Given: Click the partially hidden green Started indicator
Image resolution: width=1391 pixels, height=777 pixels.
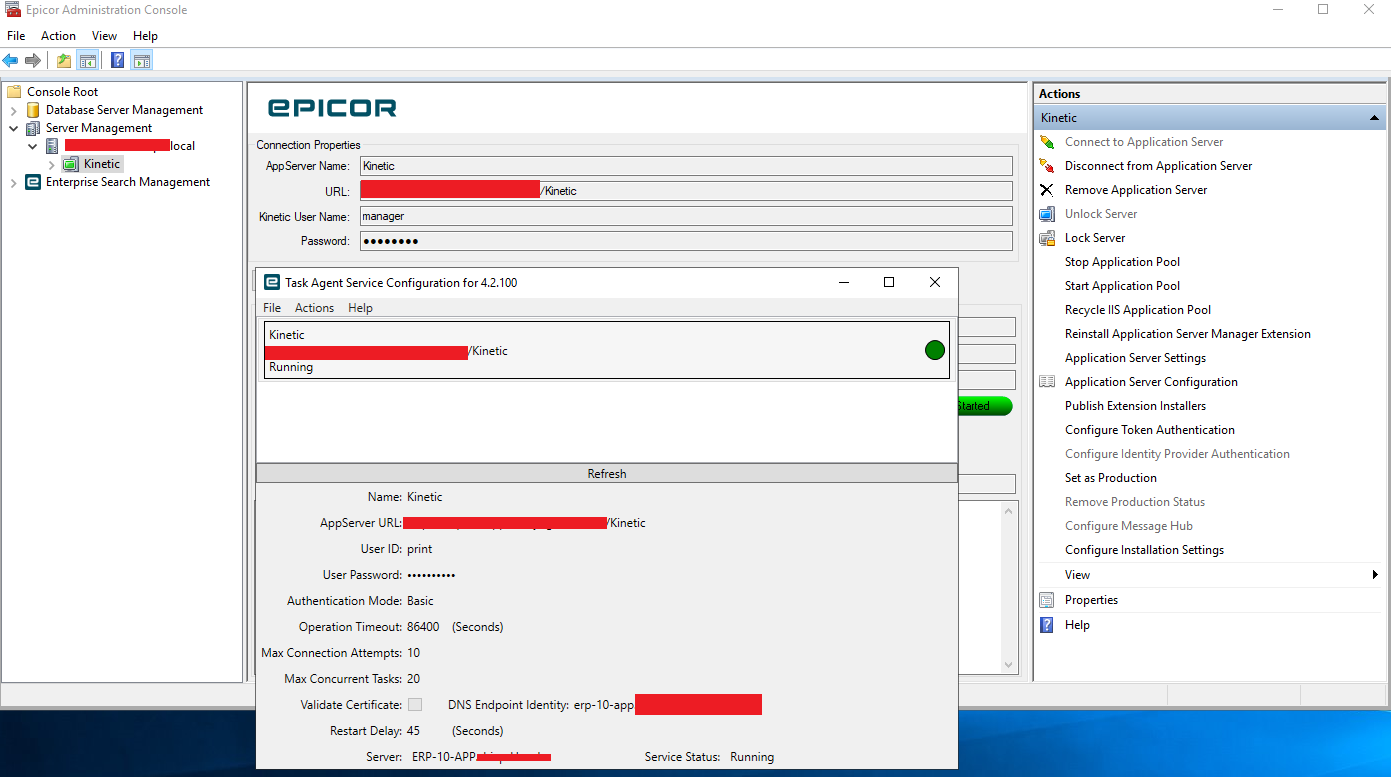Looking at the screenshot, I should (x=984, y=406).
